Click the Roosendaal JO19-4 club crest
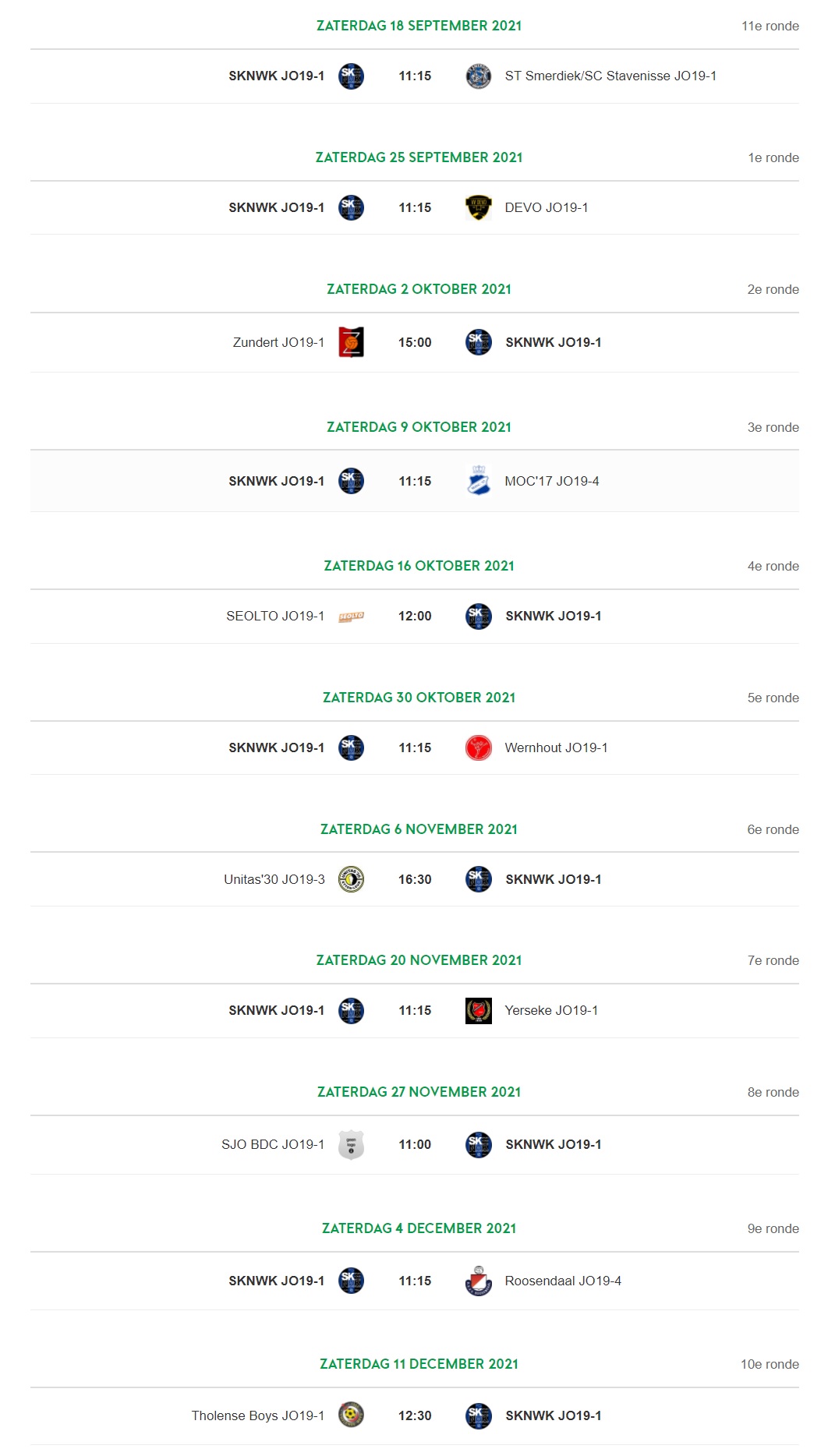This screenshot has height=1456, width=828. coord(478,1281)
